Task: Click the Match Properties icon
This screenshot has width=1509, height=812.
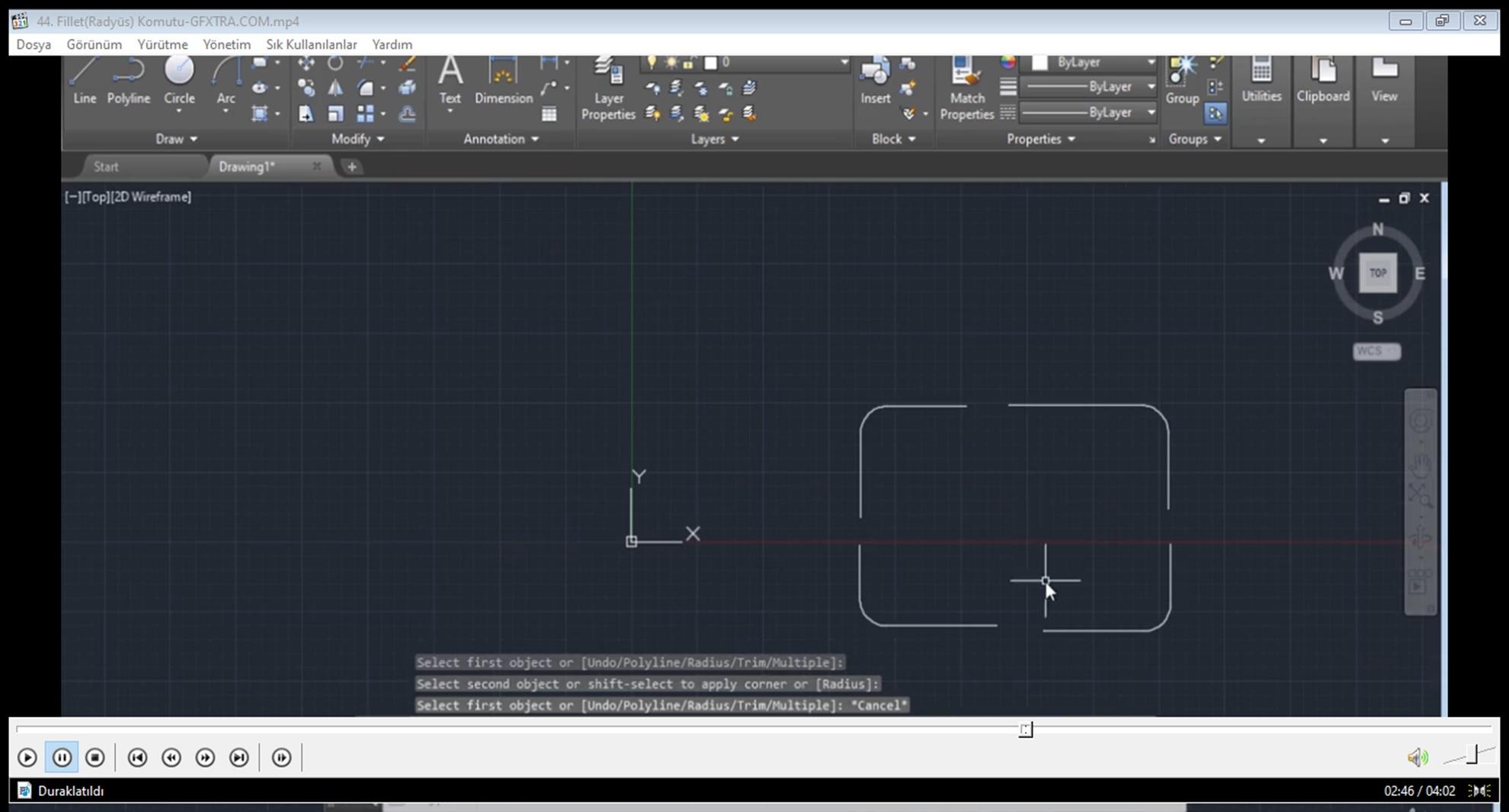Action: click(966, 88)
